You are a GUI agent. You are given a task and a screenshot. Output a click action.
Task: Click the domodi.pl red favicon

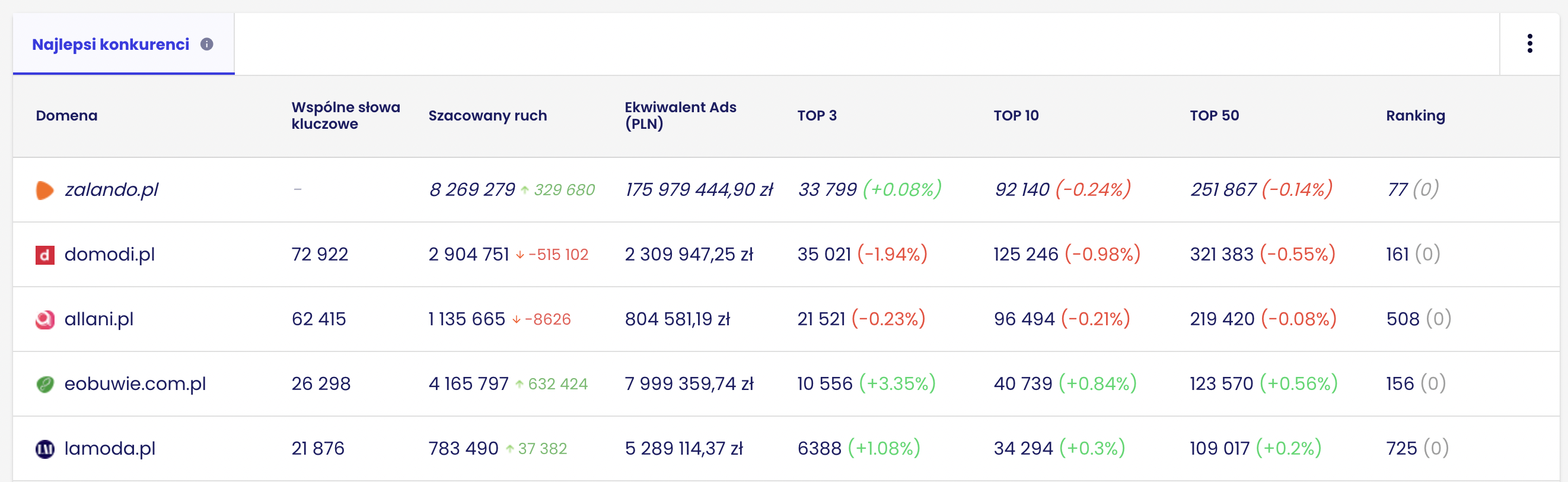click(45, 255)
